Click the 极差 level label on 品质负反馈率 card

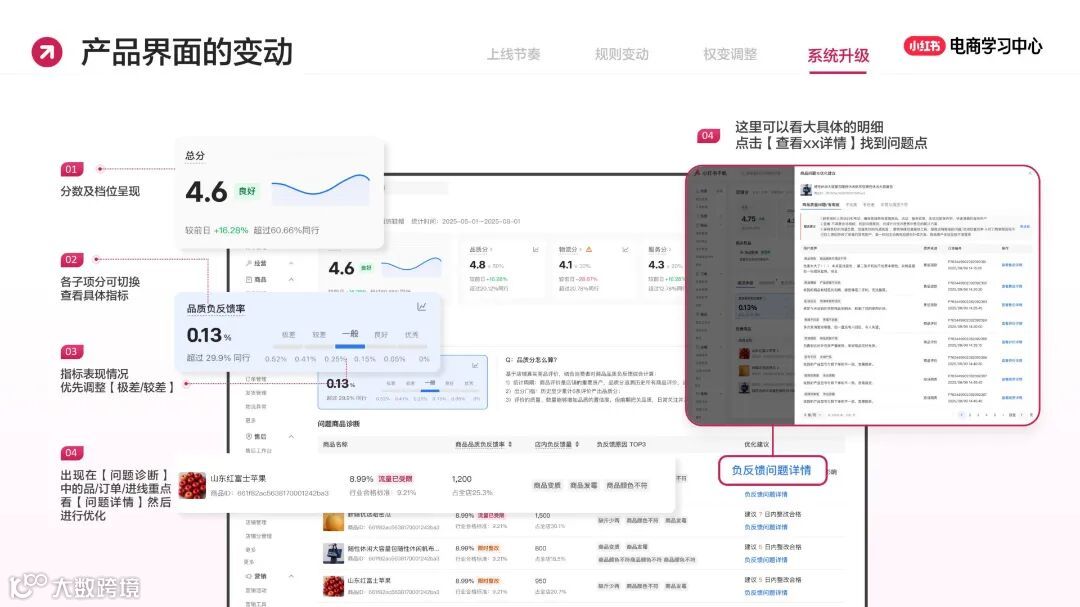289,335
